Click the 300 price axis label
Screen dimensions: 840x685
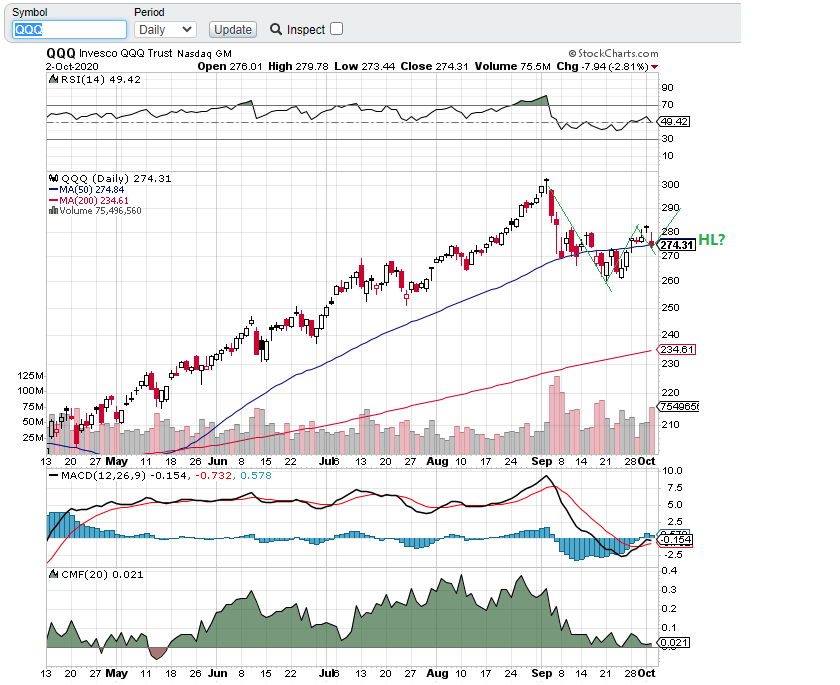click(x=671, y=184)
